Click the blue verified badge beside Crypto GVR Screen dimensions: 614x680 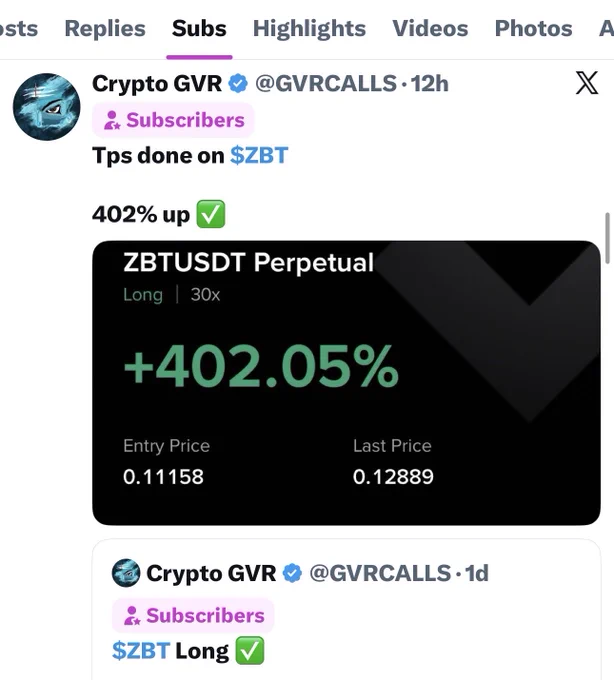click(x=238, y=83)
